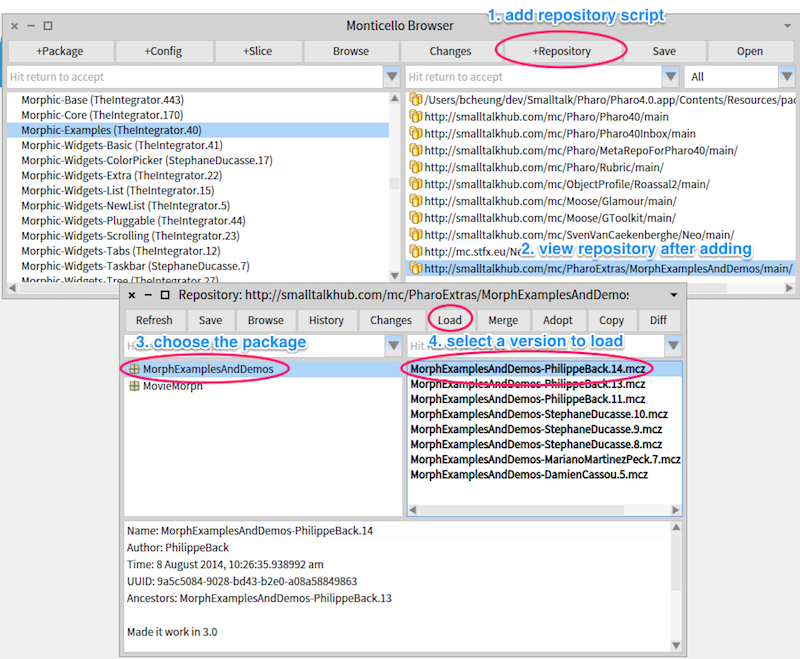Click Save in the Monticello Browser toolbar
Screen dimensions: 800x659
click(x=664, y=51)
